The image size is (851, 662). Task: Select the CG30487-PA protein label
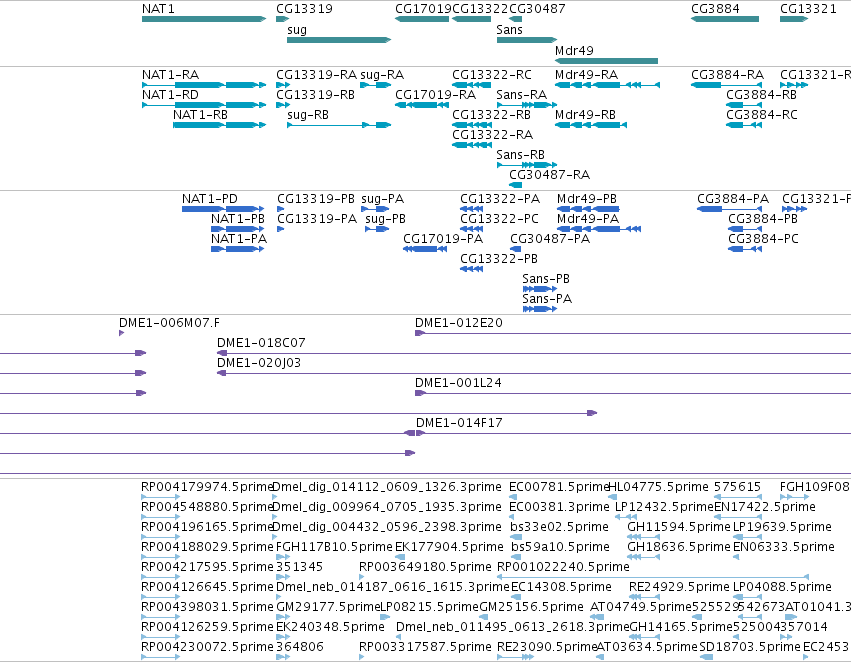click(x=550, y=239)
